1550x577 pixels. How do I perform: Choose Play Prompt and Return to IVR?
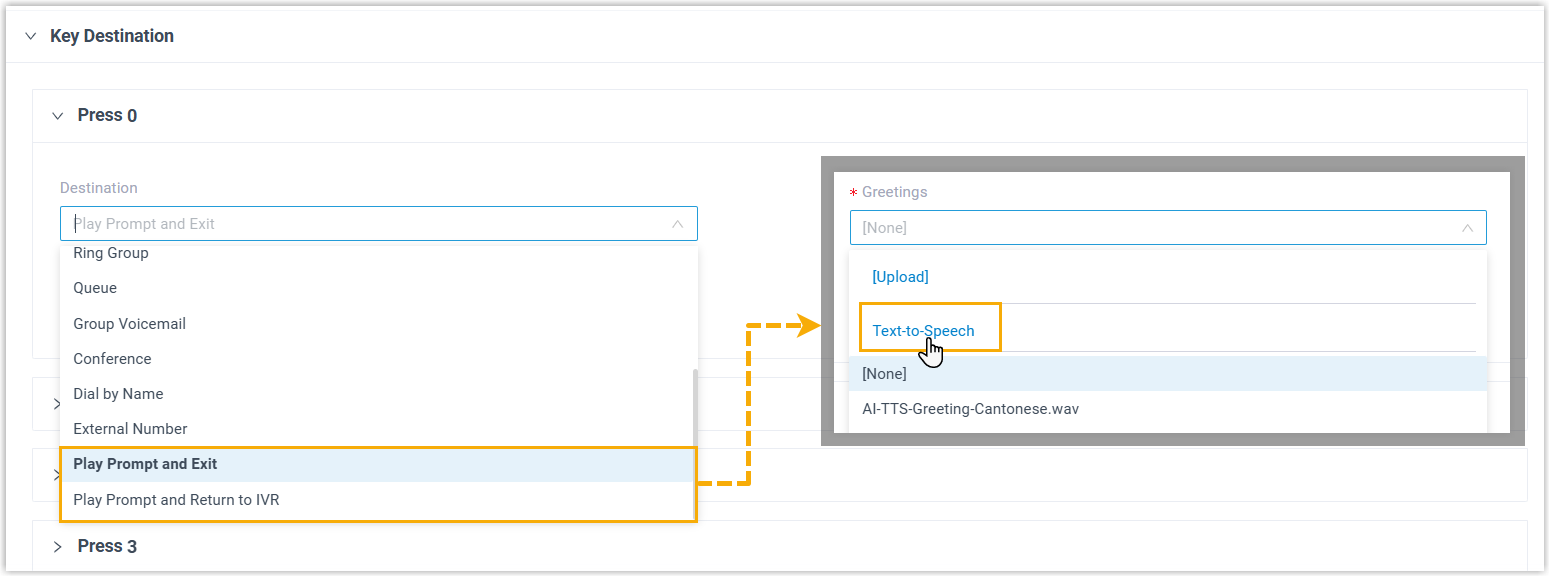pos(176,500)
